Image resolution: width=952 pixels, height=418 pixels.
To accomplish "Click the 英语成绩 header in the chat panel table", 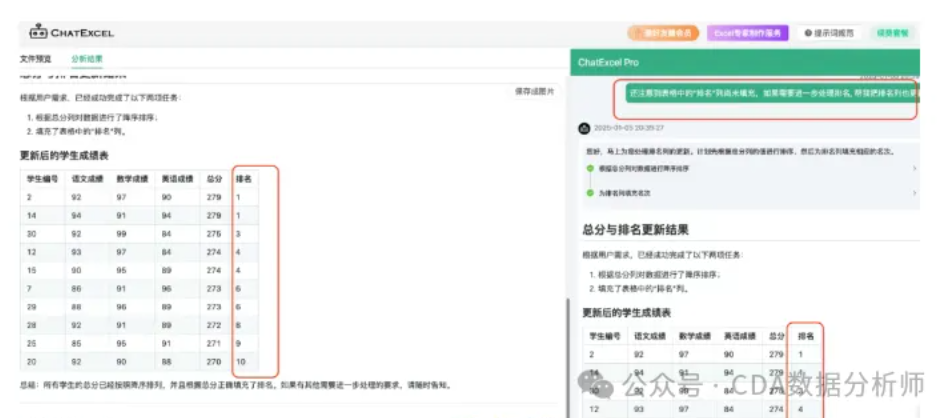I will pyautogui.click(x=740, y=335).
